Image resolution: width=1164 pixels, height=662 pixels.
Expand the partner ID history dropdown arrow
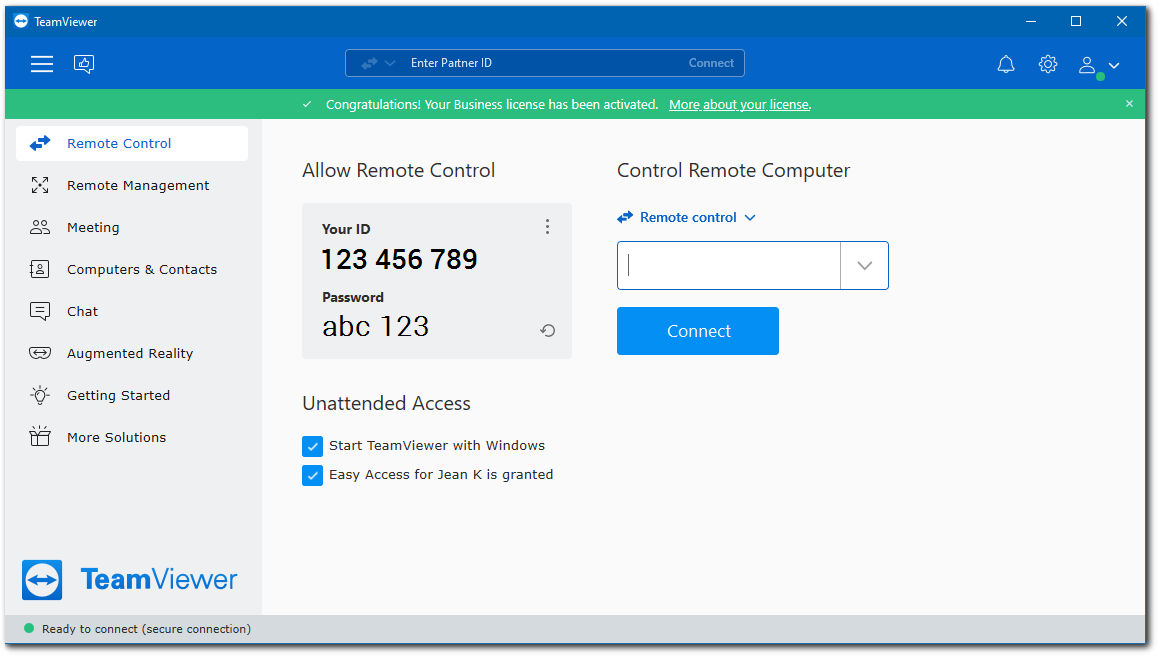(x=864, y=266)
